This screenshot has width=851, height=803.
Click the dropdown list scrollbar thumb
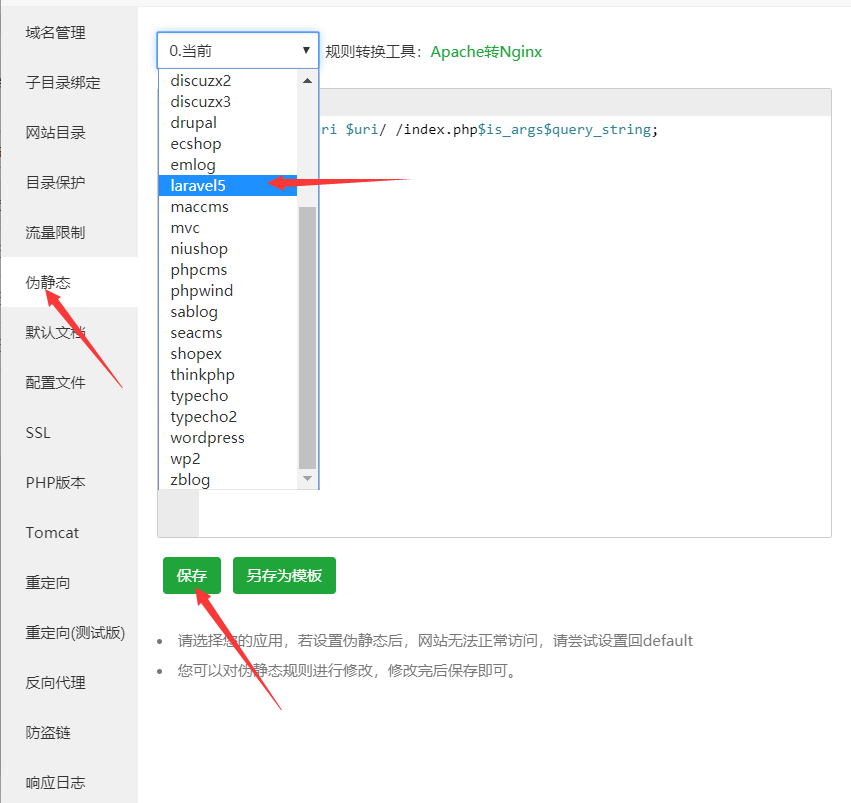pyautogui.click(x=307, y=335)
